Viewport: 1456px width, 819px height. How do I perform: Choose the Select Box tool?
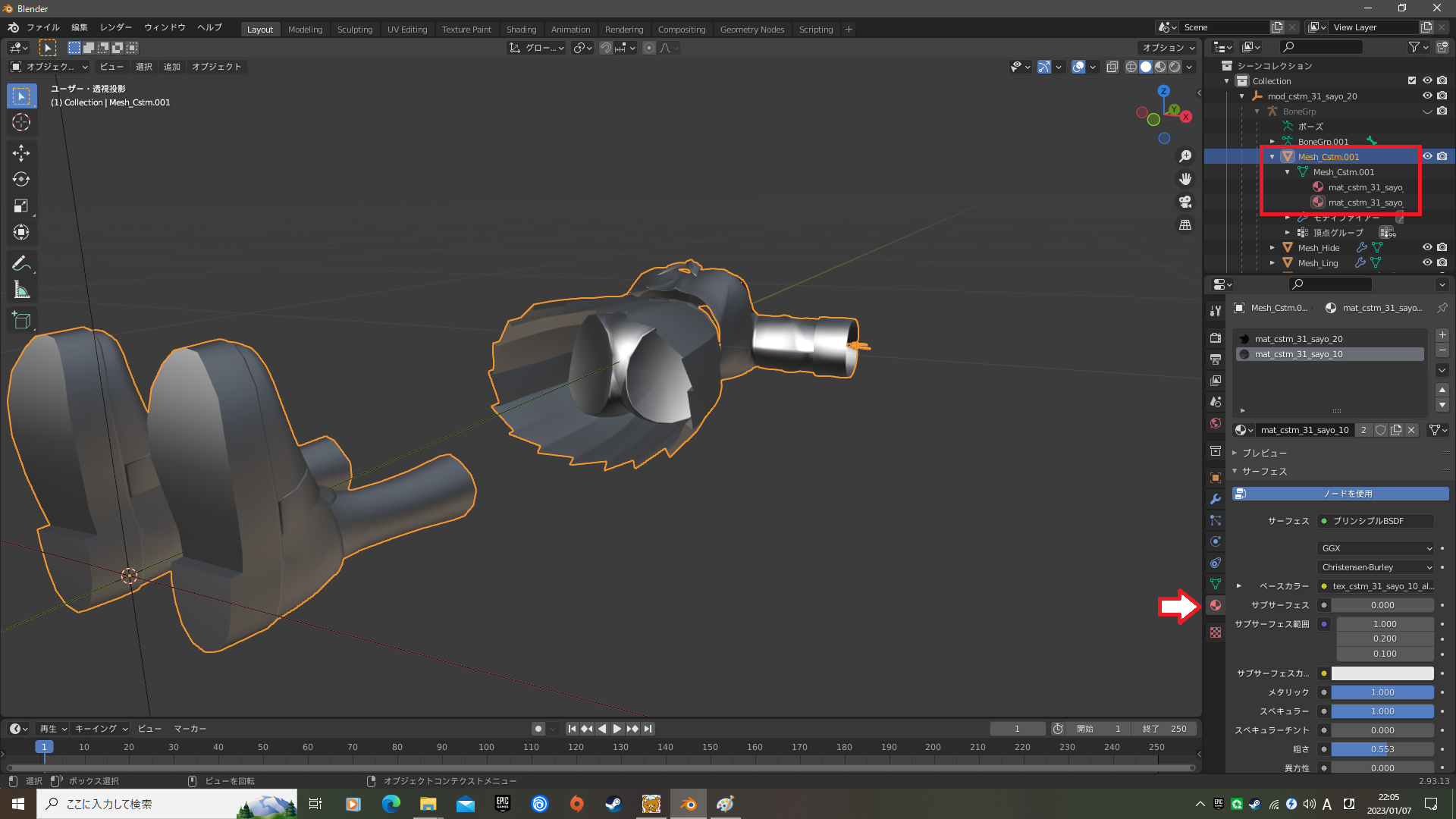21,96
